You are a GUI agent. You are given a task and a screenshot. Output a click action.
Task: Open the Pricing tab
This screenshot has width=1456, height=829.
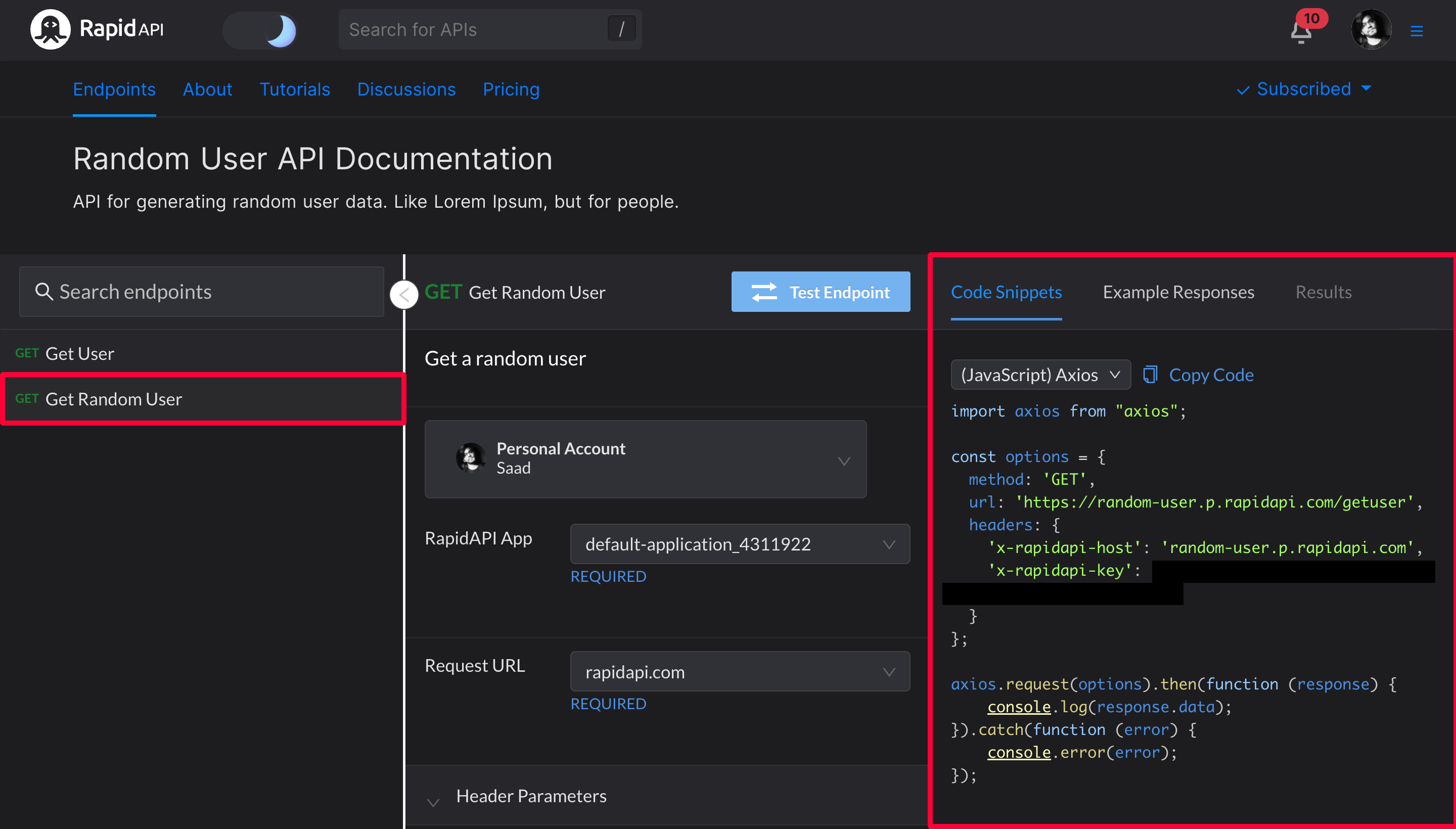[511, 89]
